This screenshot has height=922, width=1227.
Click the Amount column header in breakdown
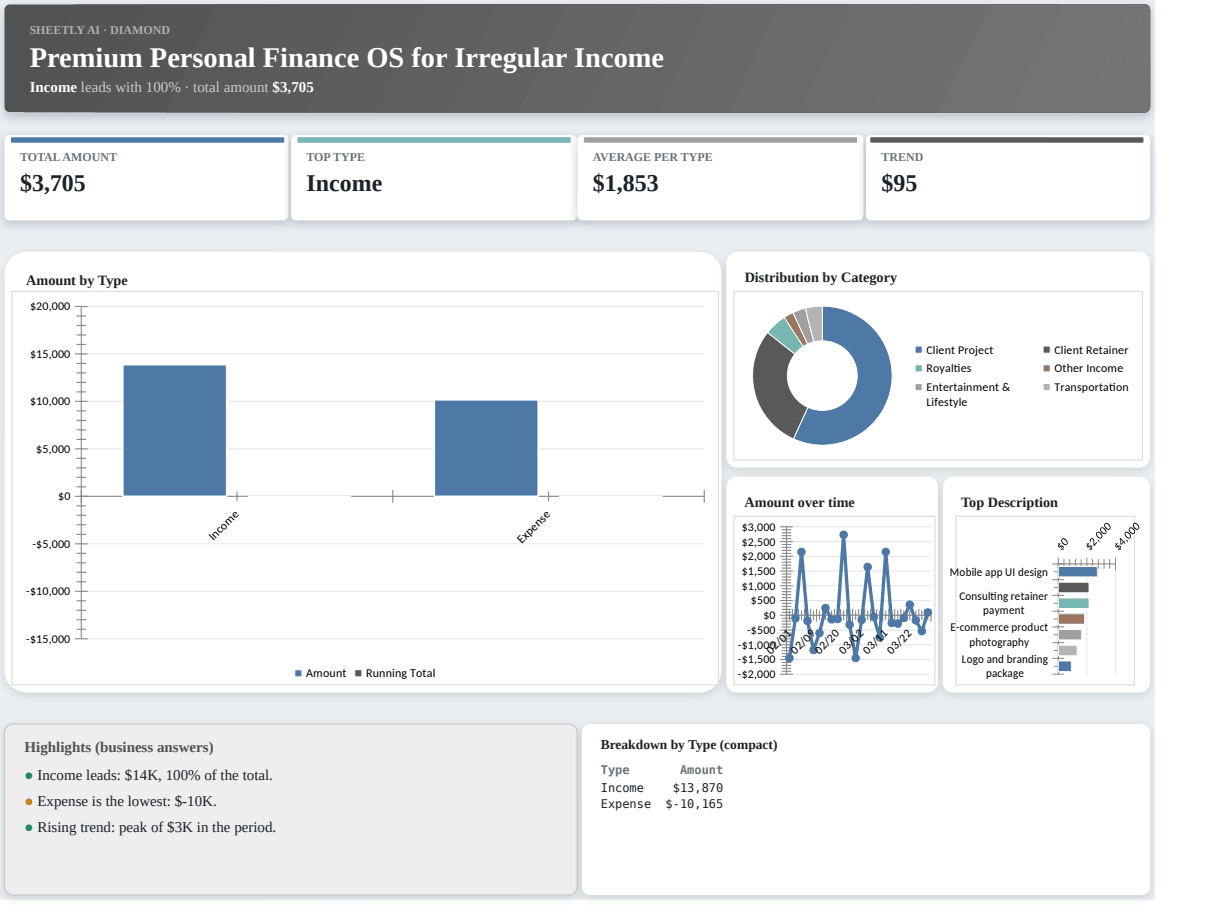(x=701, y=770)
